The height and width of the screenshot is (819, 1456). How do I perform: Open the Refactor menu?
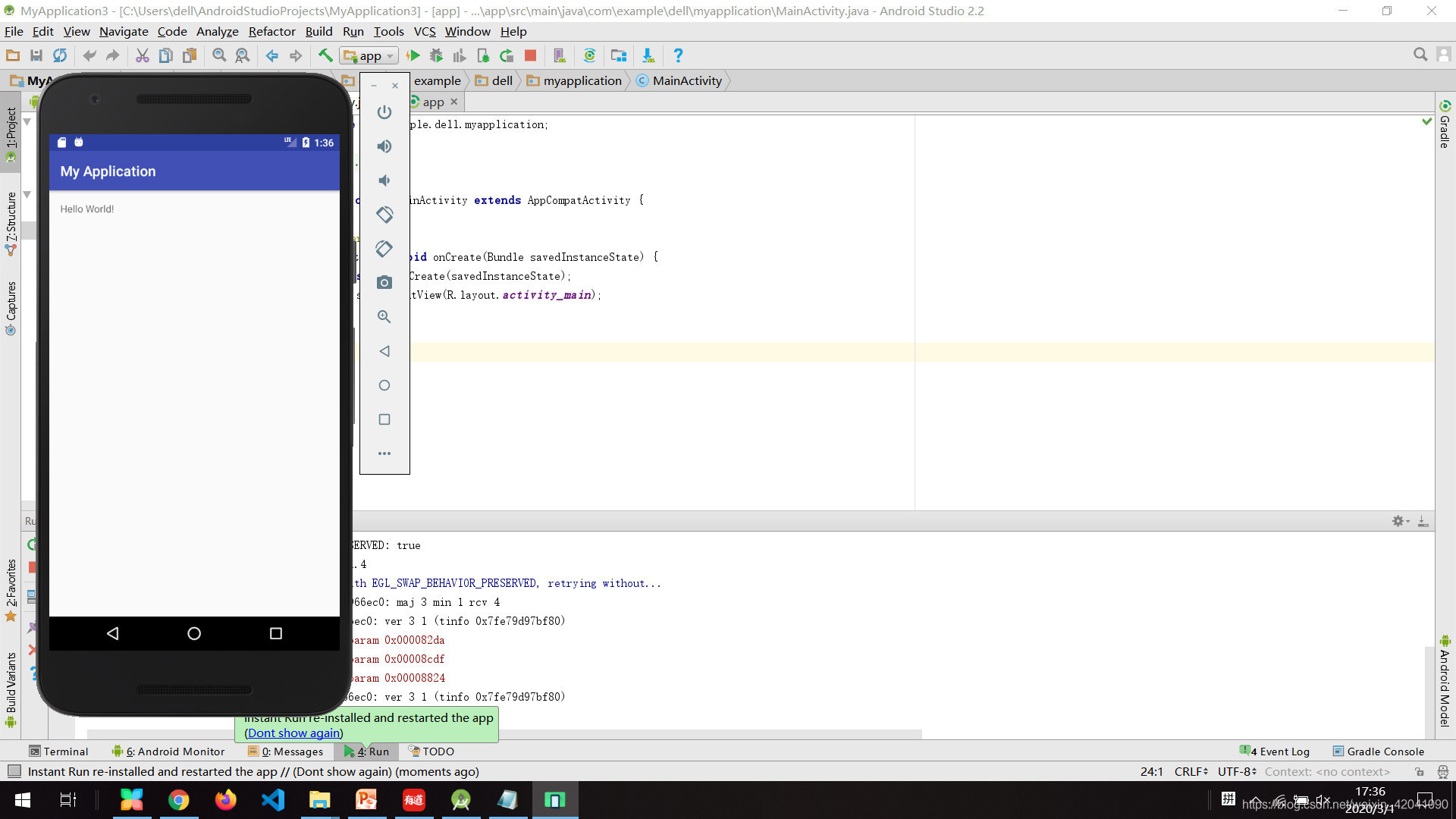[271, 31]
